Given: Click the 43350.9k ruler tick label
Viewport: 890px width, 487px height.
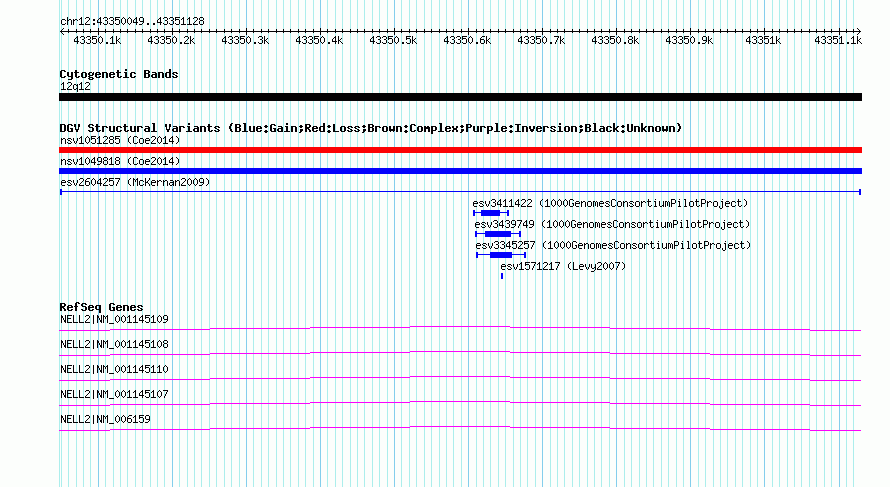Looking at the screenshot, I should pyautogui.click(x=689, y=41).
